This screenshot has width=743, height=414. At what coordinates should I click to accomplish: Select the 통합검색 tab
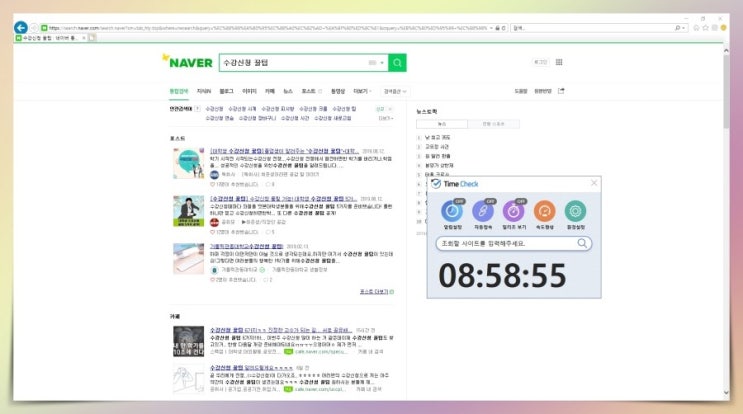pos(179,91)
